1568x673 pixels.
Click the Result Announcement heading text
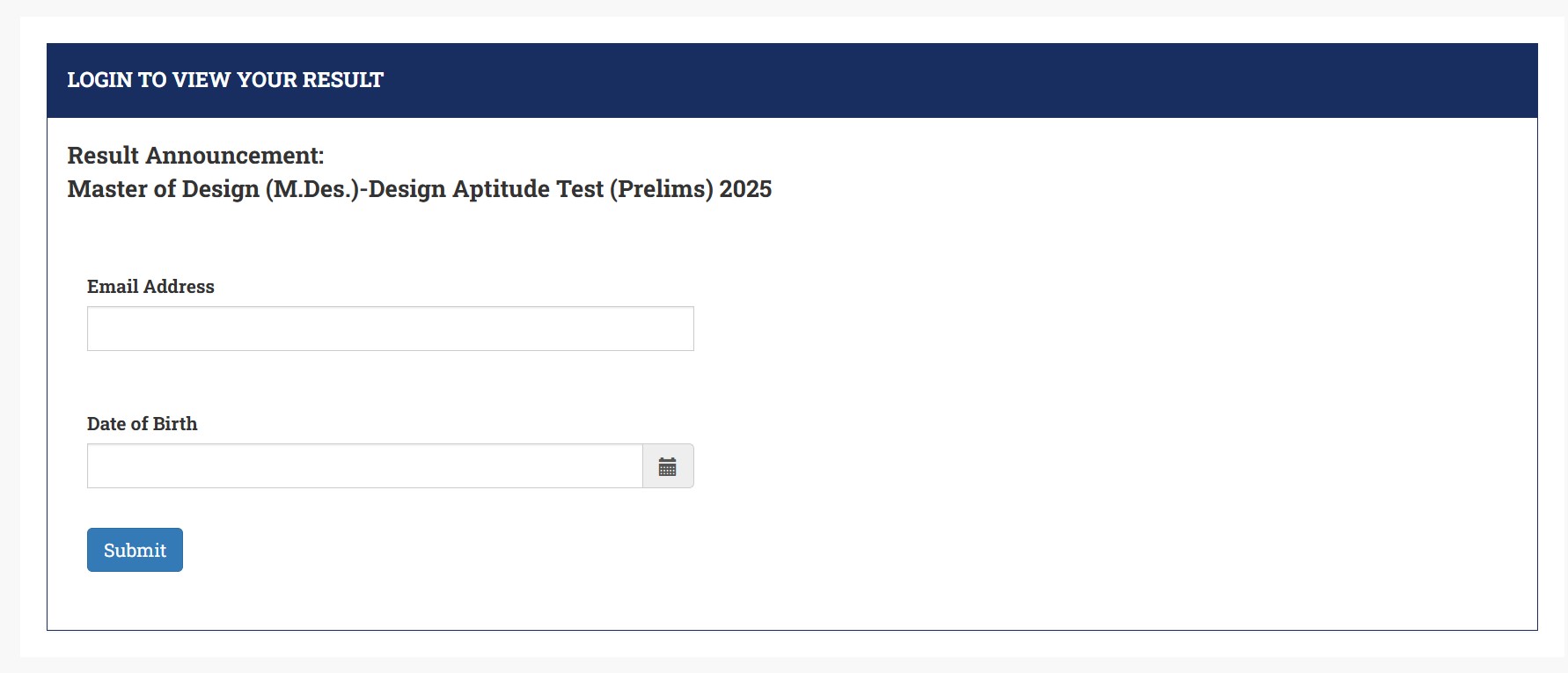coord(195,155)
